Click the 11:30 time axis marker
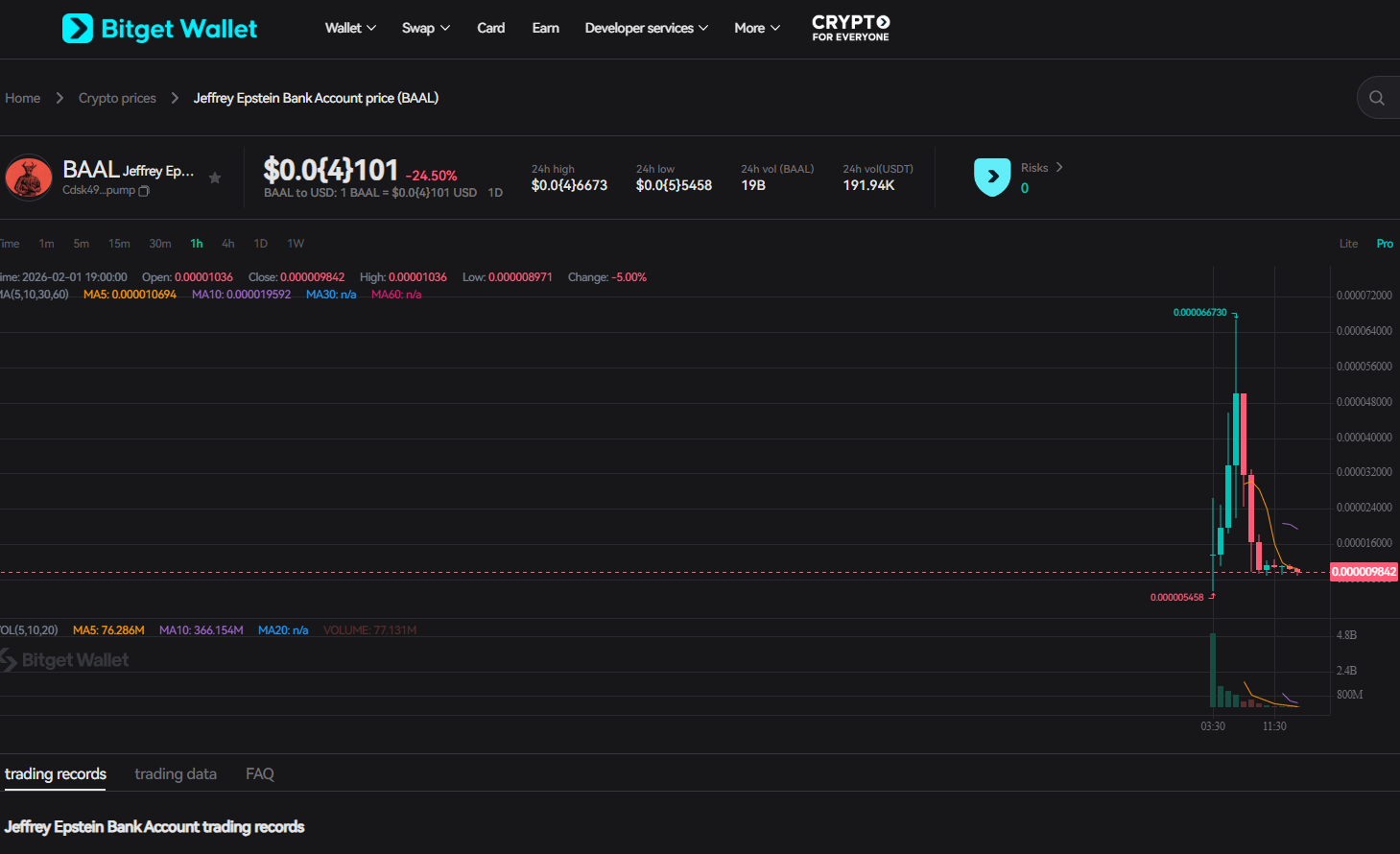 1274,726
